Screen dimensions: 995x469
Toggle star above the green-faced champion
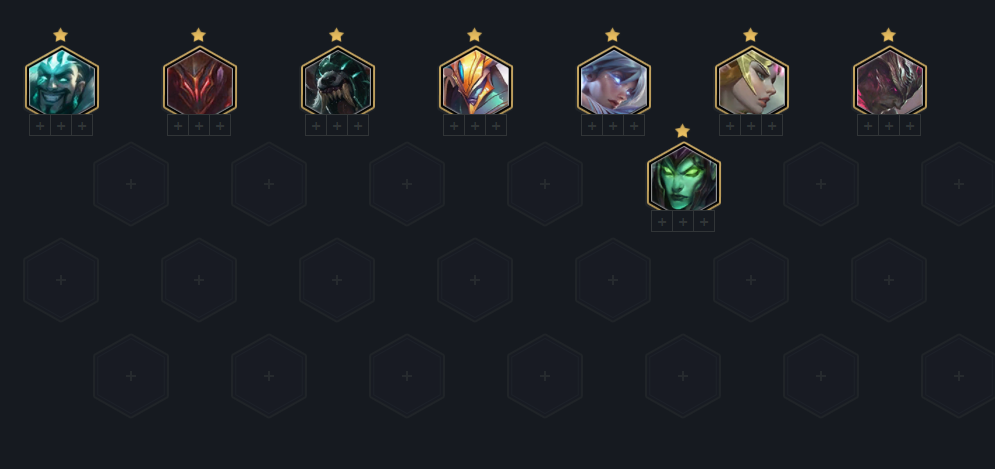coord(682,131)
